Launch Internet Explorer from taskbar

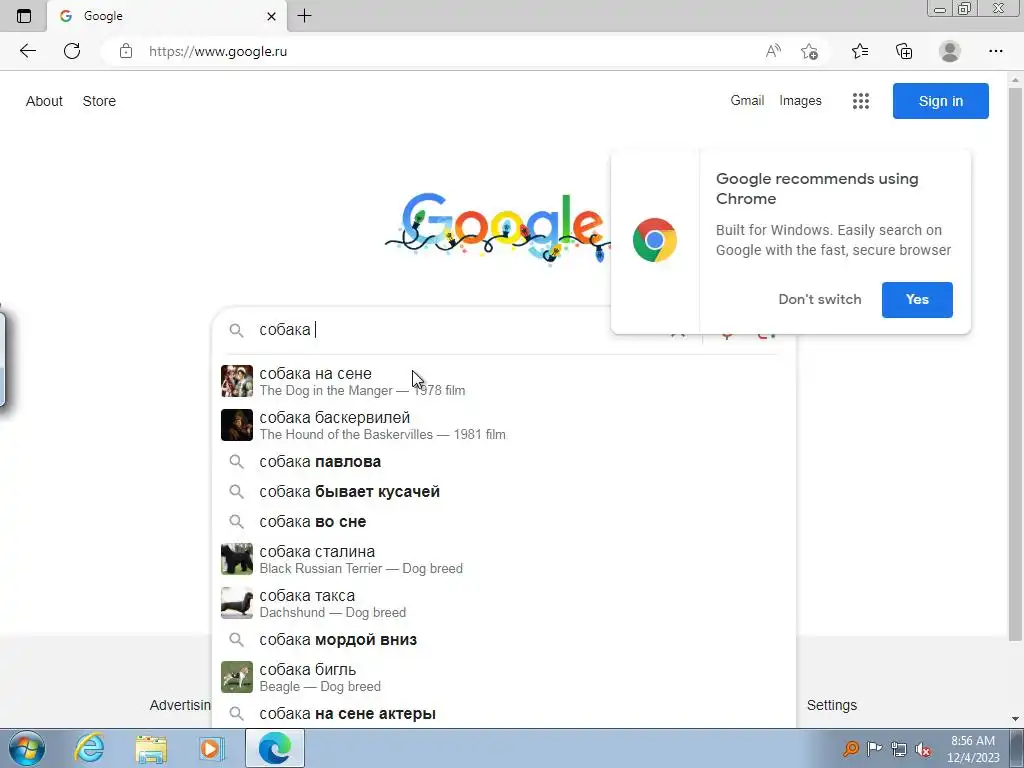tap(89, 748)
